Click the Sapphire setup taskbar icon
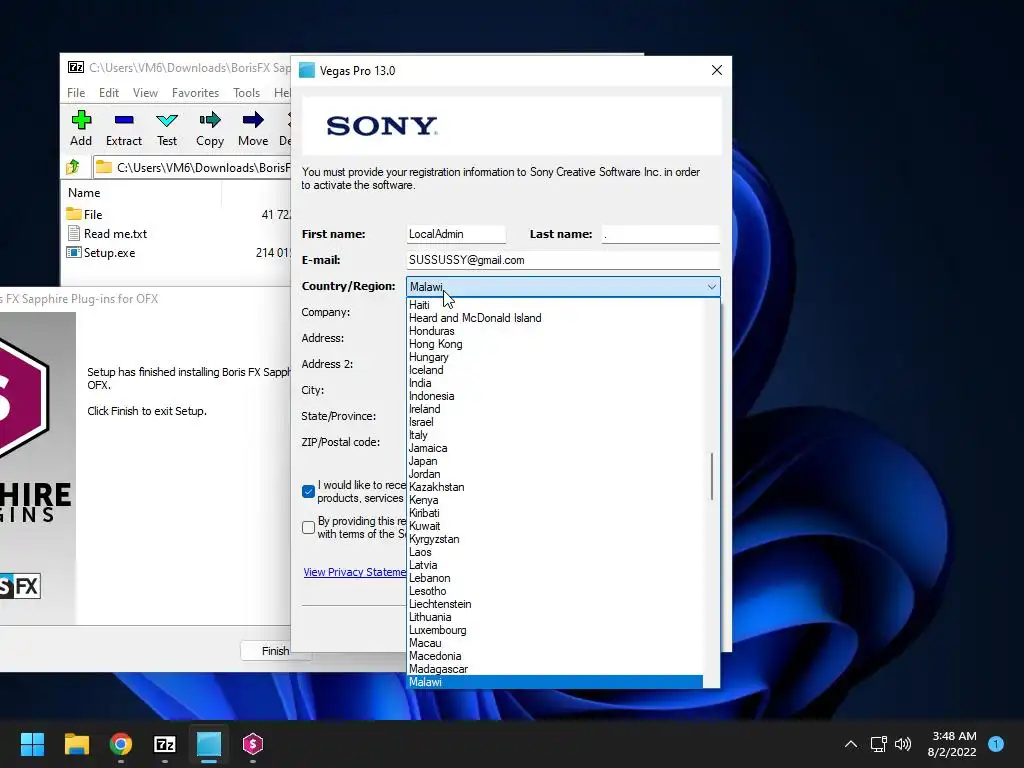1024x768 pixels. coord(253,744)
